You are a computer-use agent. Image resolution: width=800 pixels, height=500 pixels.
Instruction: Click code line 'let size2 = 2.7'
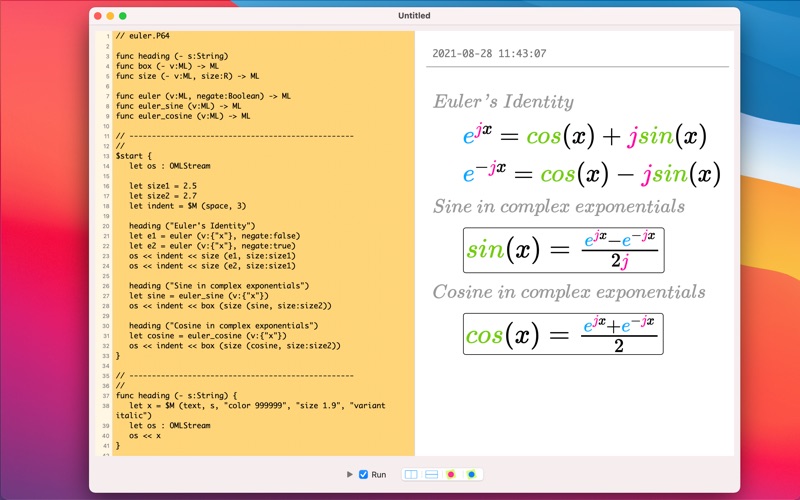(163, 196)
